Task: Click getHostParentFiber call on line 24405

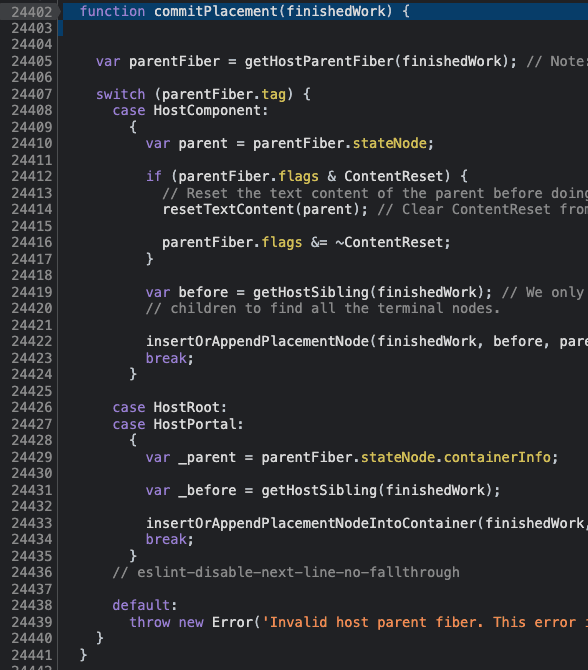Action: tap(319, 61)
